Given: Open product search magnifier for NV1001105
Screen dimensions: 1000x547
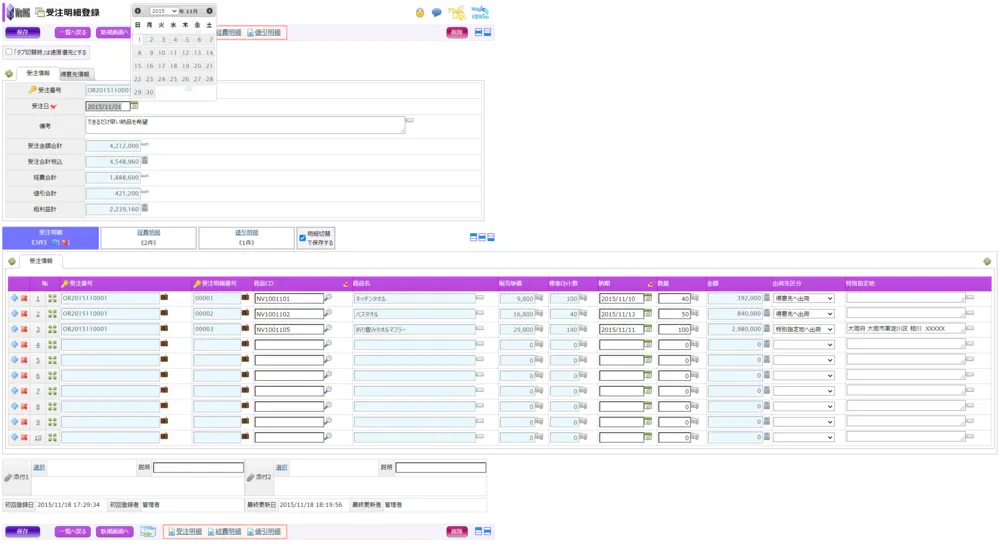Looking at the screenshot, I should click(x=328, y=329).
